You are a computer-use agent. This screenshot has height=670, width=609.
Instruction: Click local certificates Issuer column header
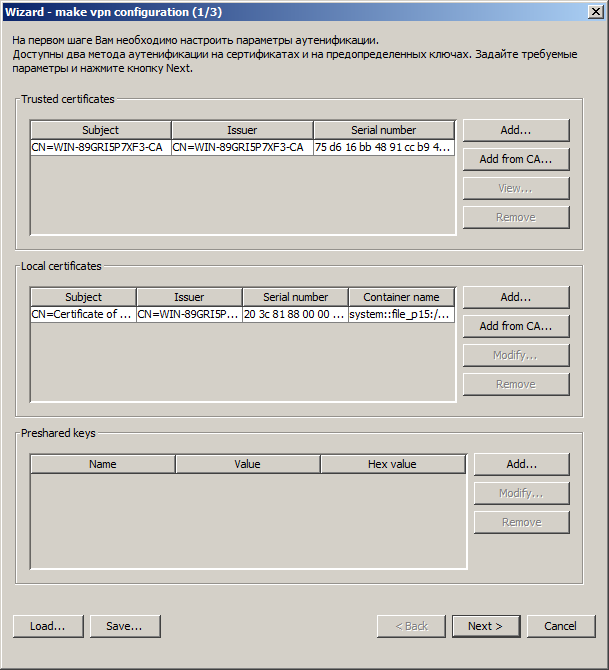[189, 297]
